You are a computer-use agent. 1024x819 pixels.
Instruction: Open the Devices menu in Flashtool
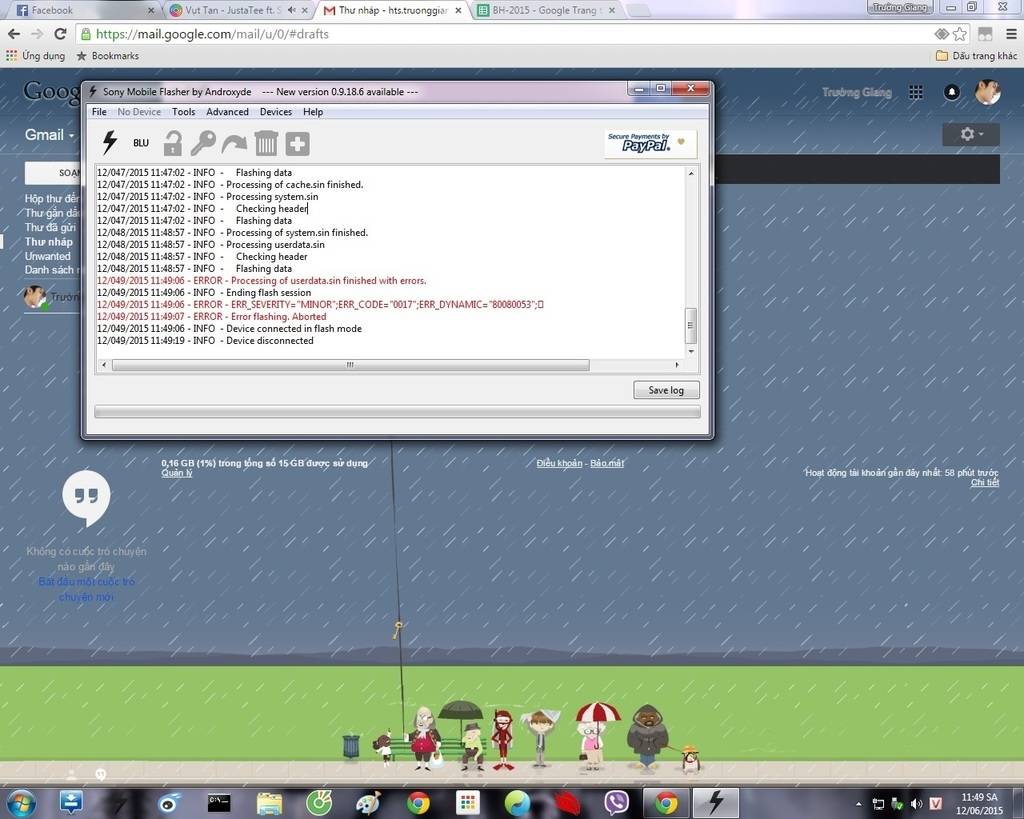pos(276,112)
